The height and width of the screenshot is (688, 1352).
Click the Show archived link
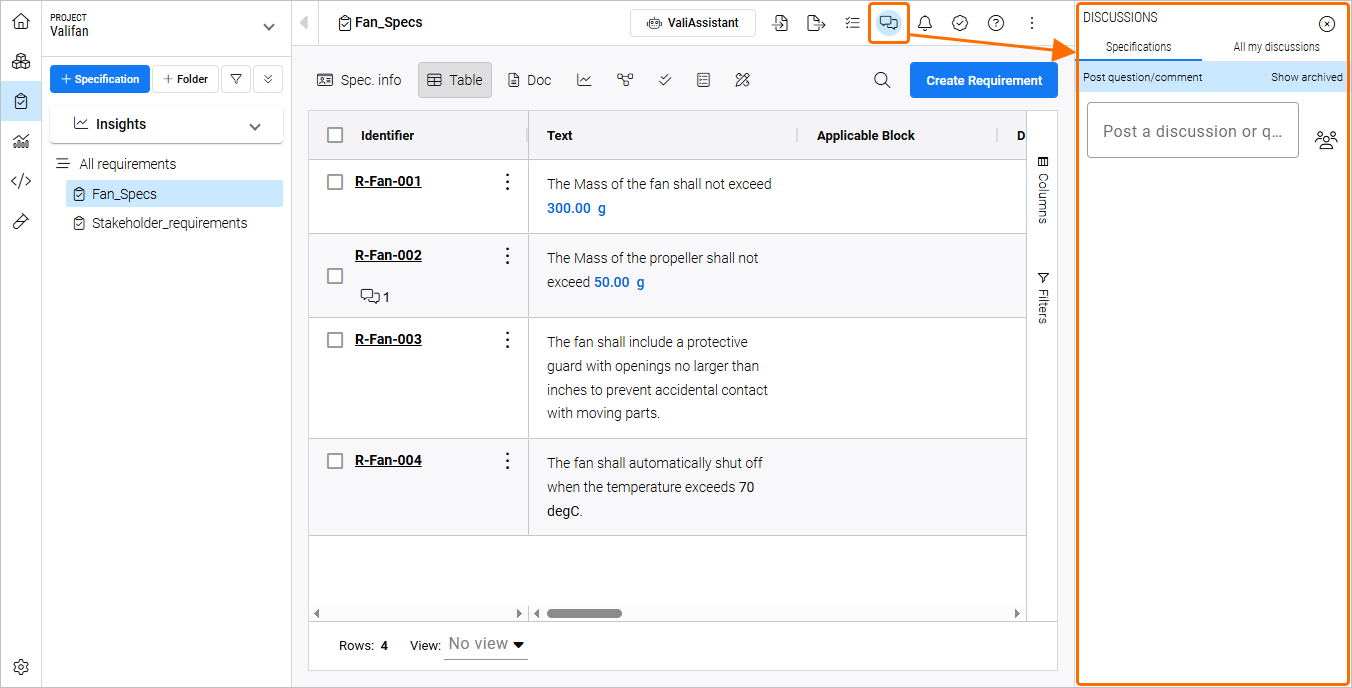click(1307, 77)
